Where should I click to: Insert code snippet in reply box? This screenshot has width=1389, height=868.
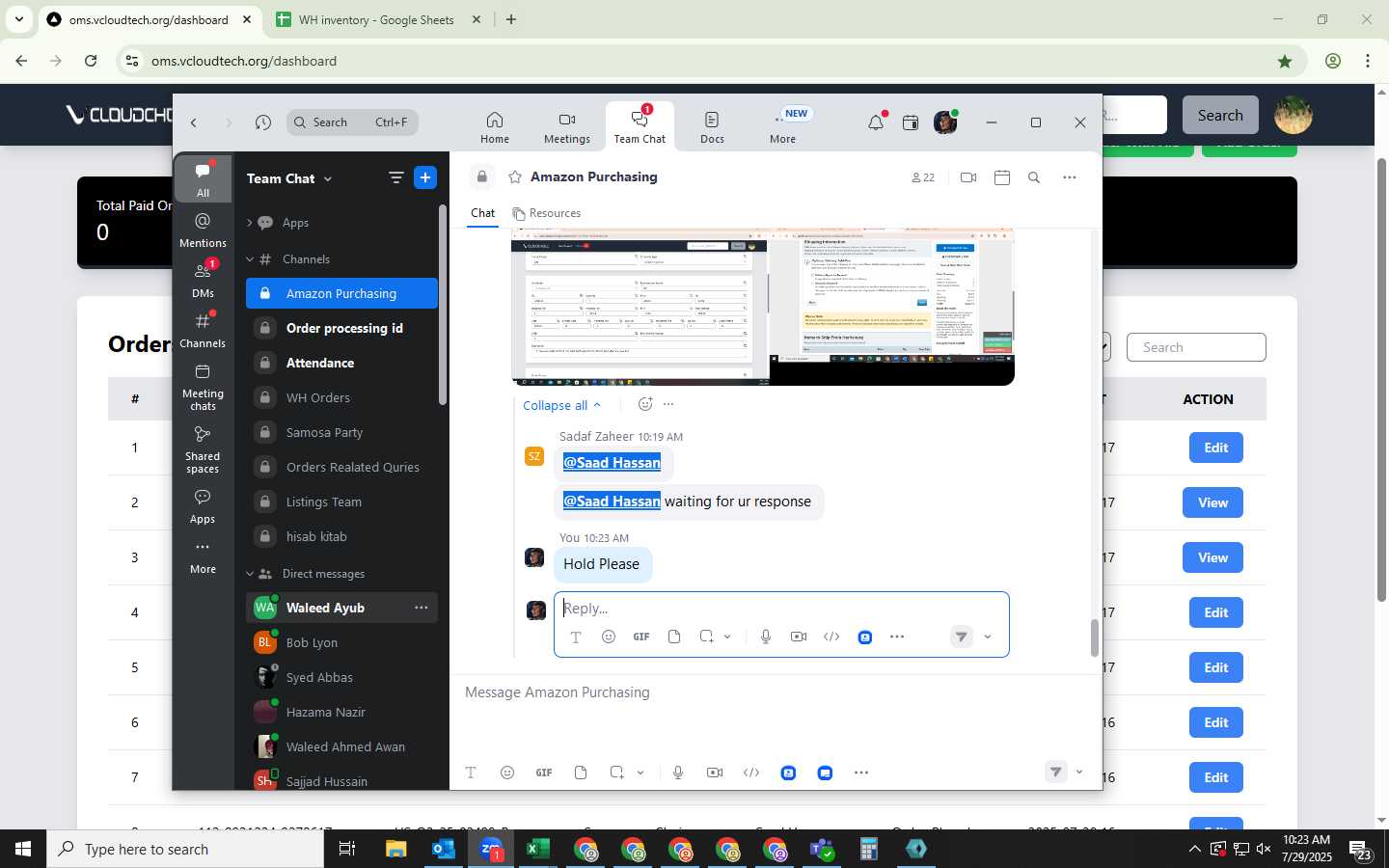tap(831, 637)
